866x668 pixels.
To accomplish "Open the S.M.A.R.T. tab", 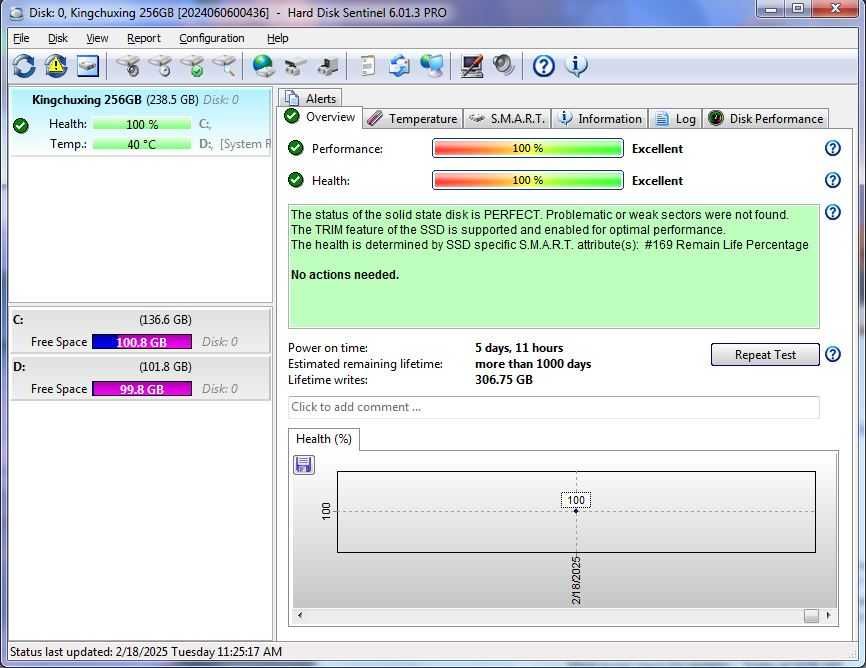I will 507,119.
